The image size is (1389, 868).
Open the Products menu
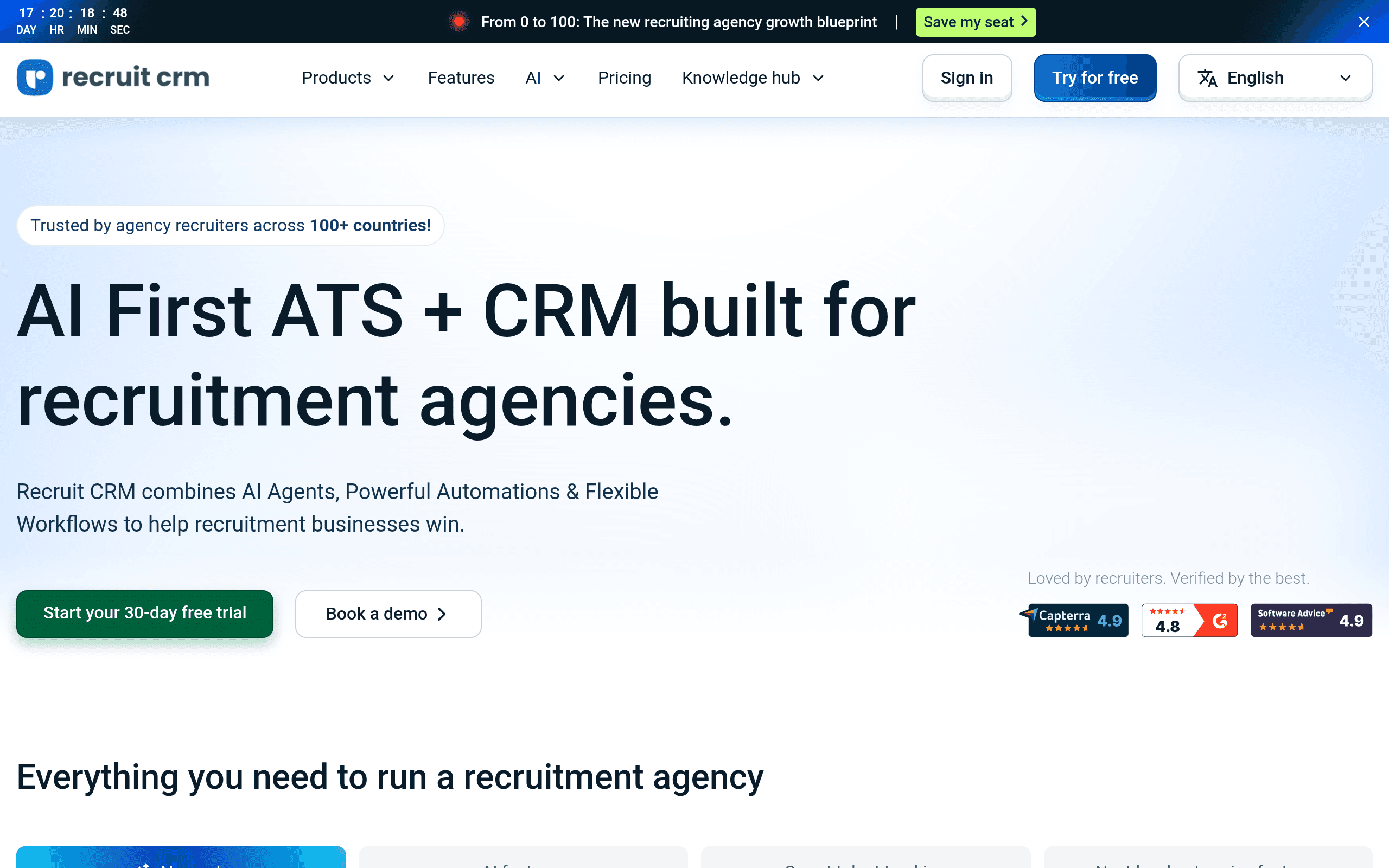click(x=348, y=78)
